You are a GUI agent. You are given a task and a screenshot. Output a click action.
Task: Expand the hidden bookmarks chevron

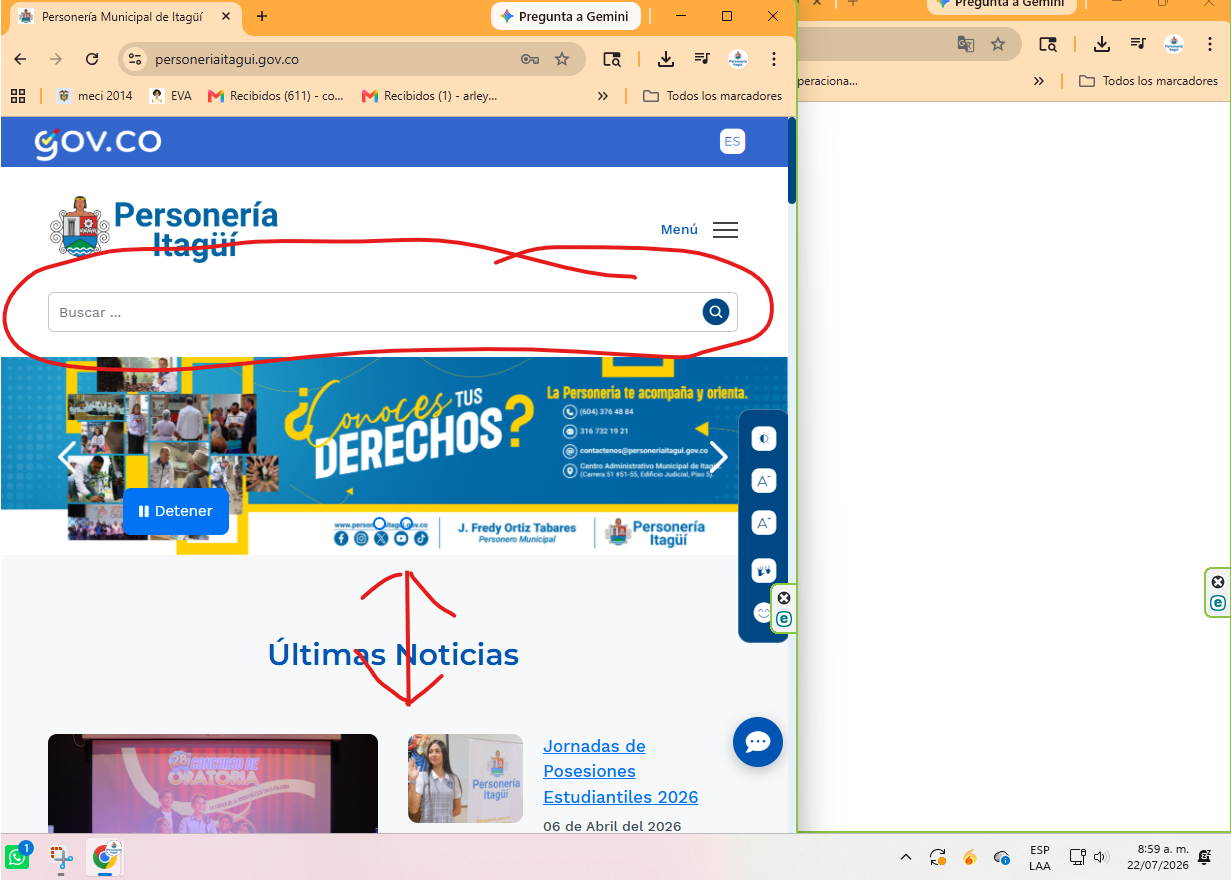point(602,96)
